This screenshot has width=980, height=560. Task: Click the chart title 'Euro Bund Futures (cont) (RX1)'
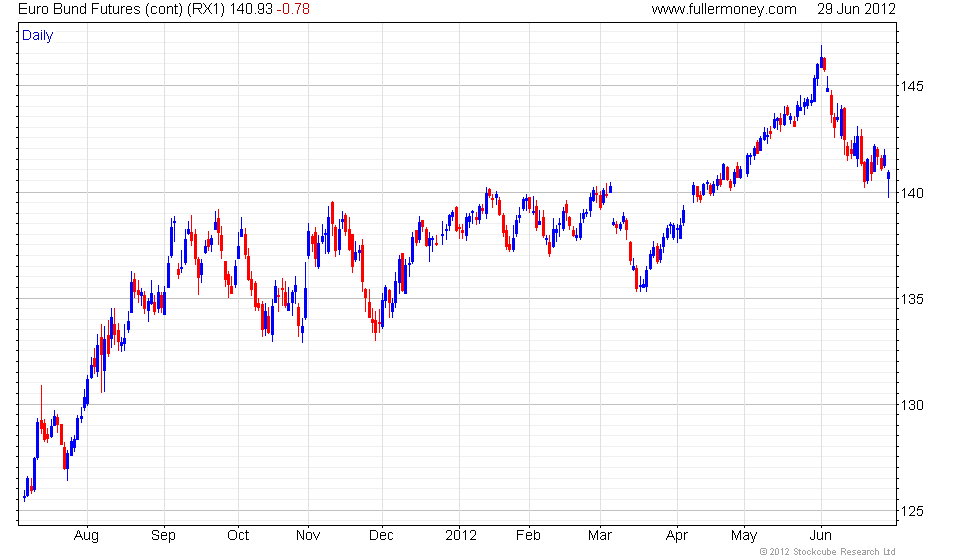(121, 9)
